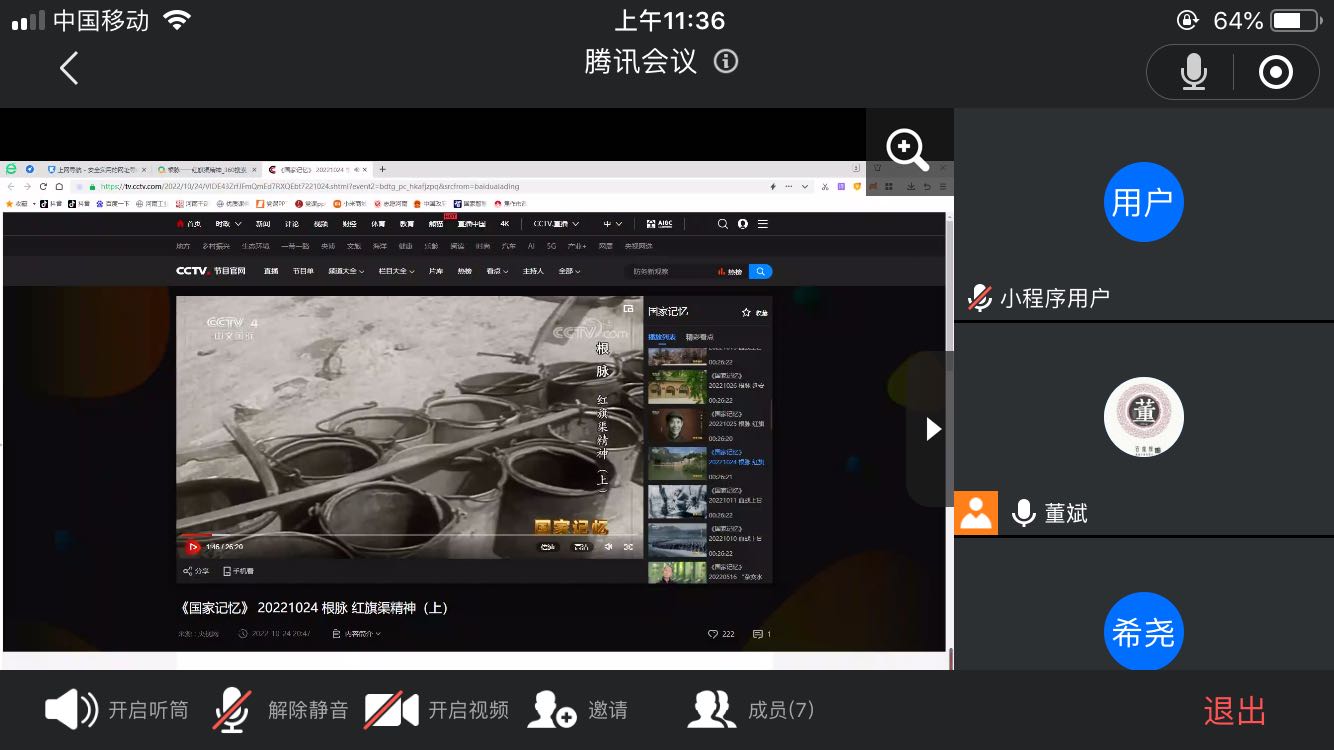Click blue search button on CCTV site
This screenshot has width=1334, height=750.
coord(760,271)
